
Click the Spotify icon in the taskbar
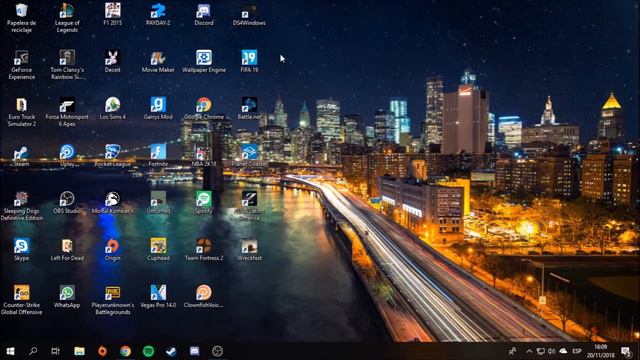click(x=149, y=351)
